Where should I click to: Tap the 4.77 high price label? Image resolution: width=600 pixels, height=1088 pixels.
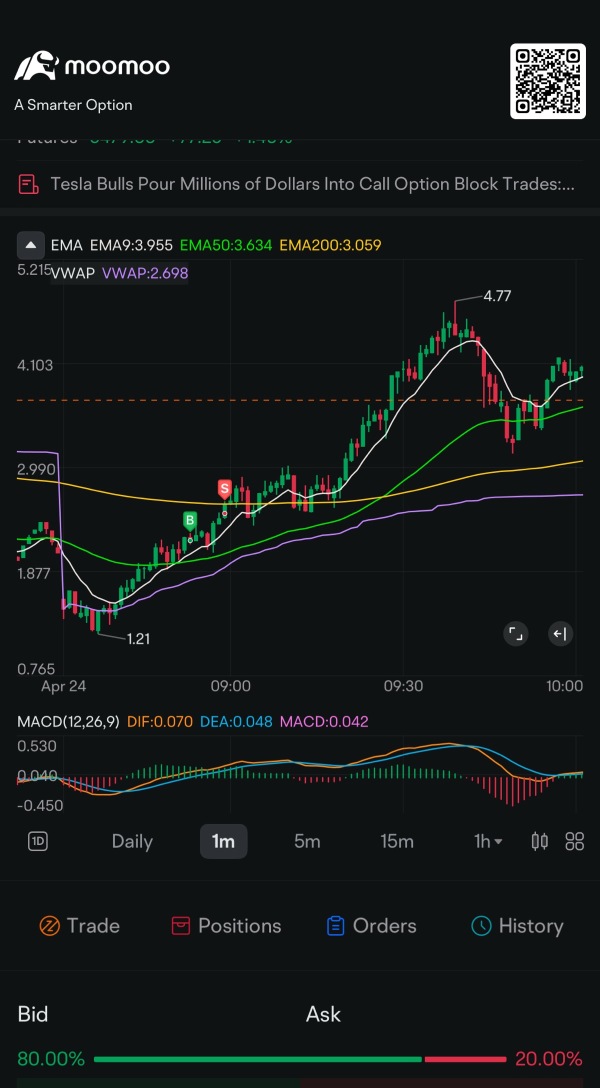click(497, 296)
